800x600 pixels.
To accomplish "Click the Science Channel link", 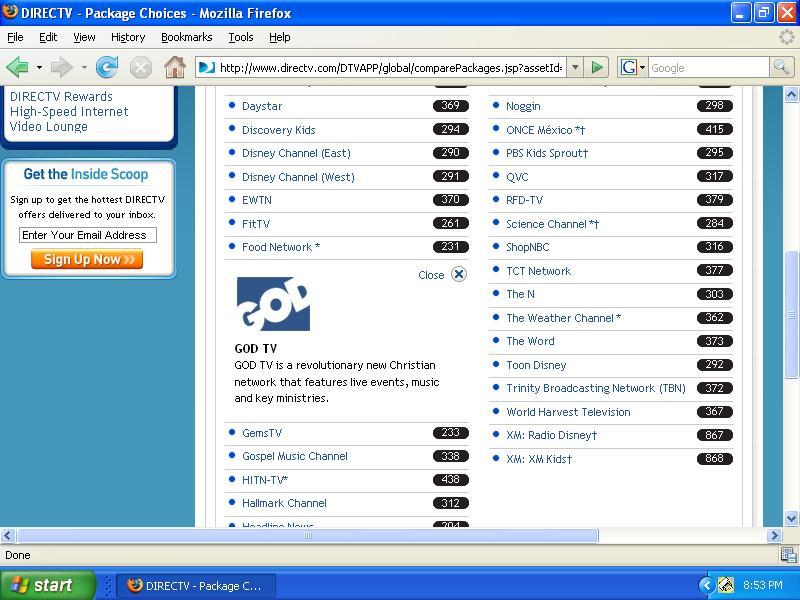I will (x=553, y=224).
